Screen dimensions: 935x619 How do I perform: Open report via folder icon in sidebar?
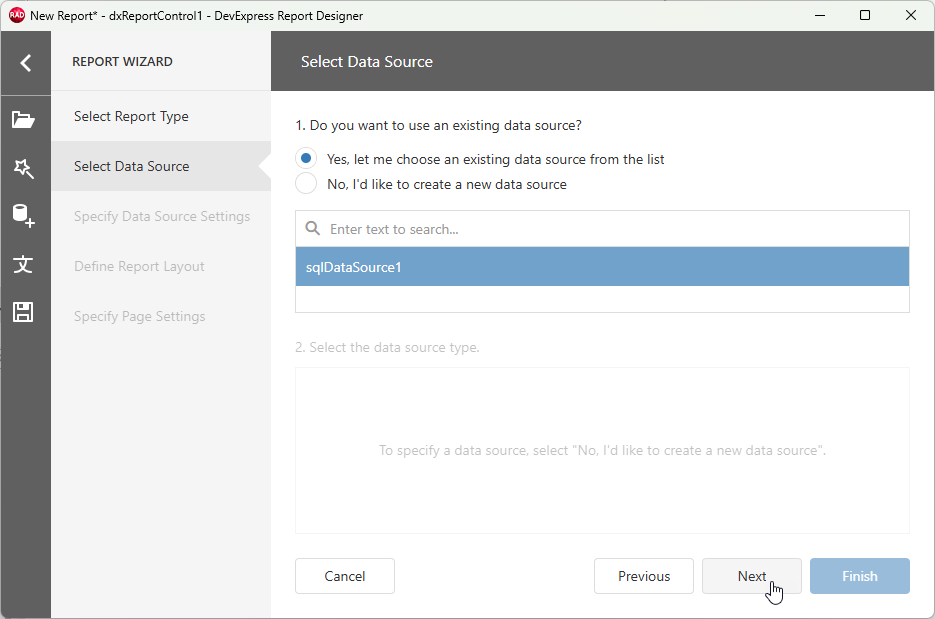click(23, 120)
